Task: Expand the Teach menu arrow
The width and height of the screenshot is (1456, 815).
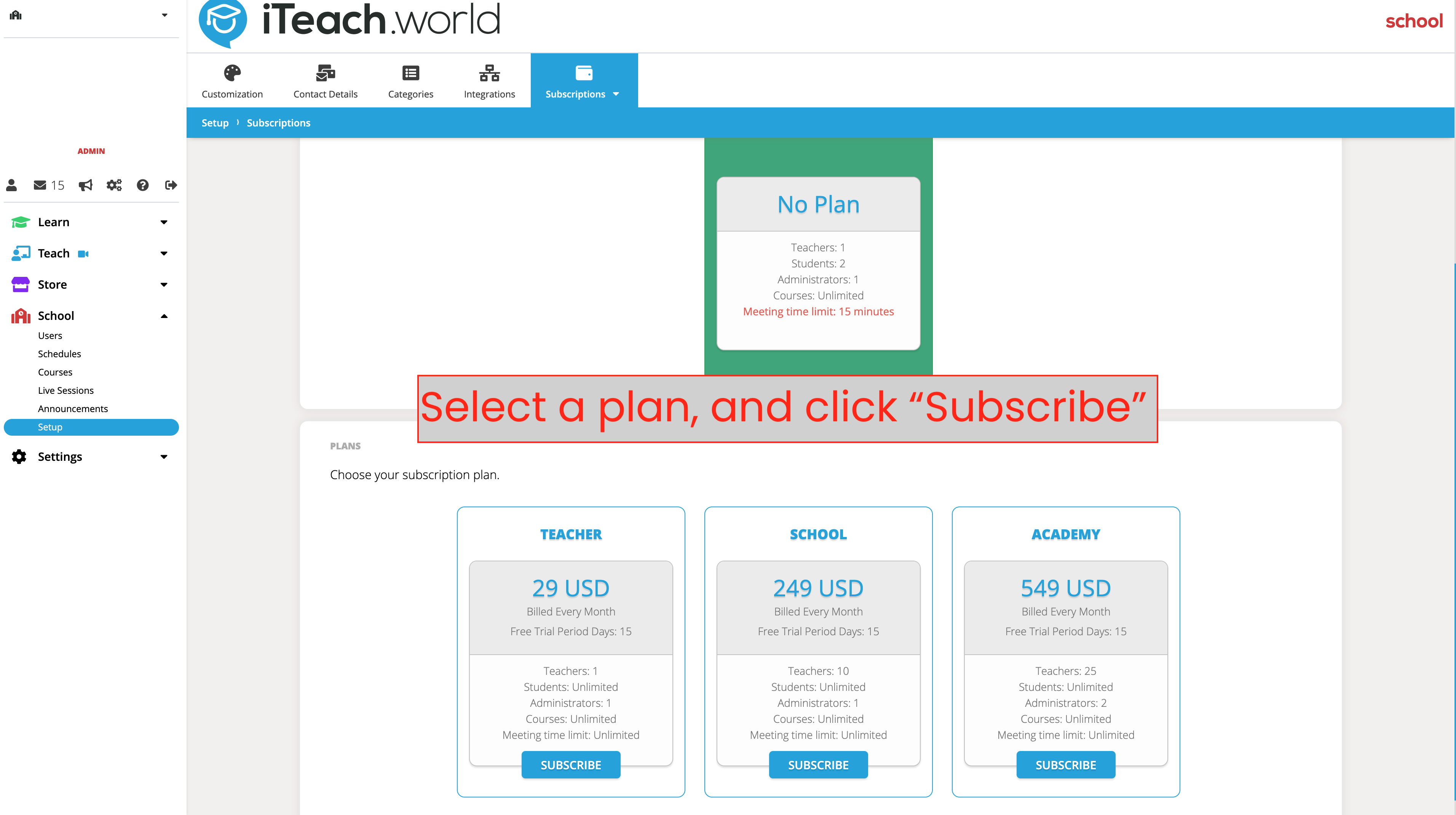Action: [164, 253]
